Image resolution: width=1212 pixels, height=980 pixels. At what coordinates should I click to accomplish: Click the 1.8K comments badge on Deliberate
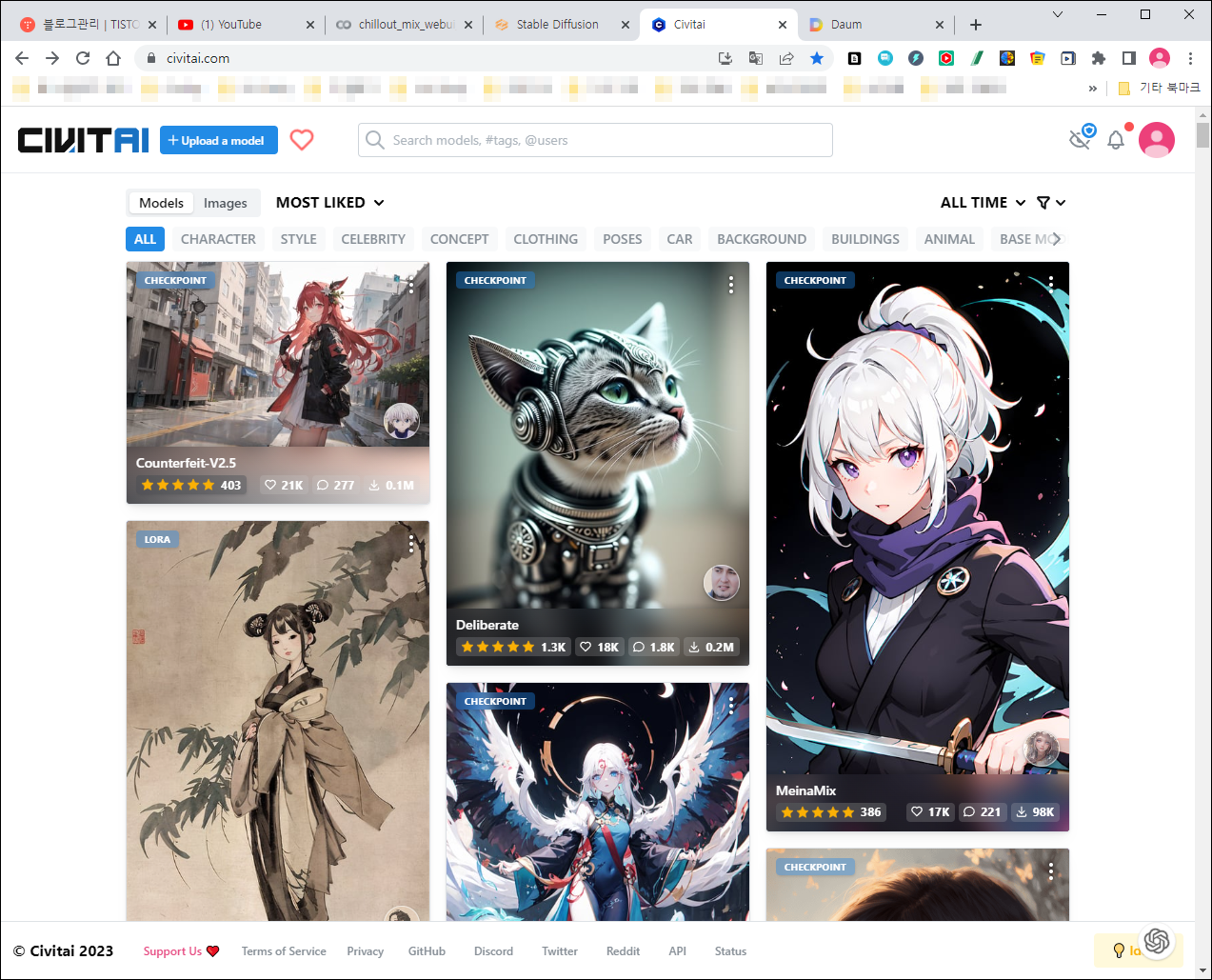[x=654, y=647]
